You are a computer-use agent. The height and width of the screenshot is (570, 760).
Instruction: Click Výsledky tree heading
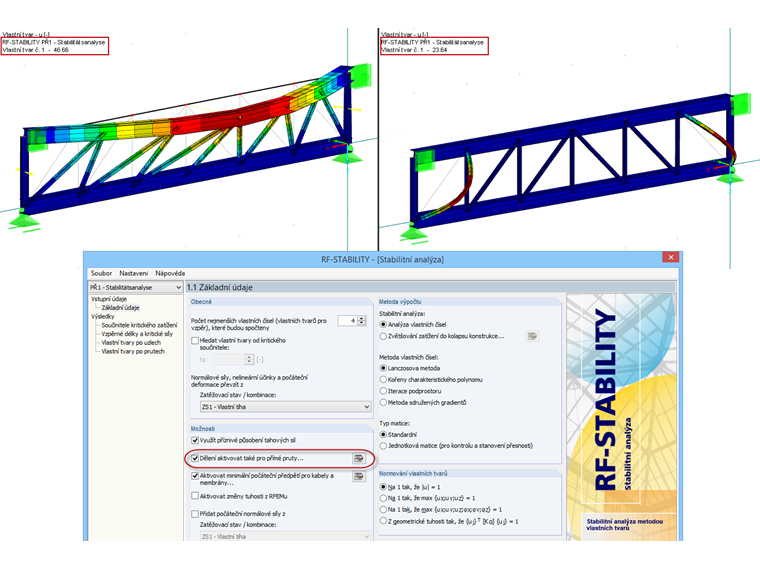pyautogui.click(x=103, y=317)
